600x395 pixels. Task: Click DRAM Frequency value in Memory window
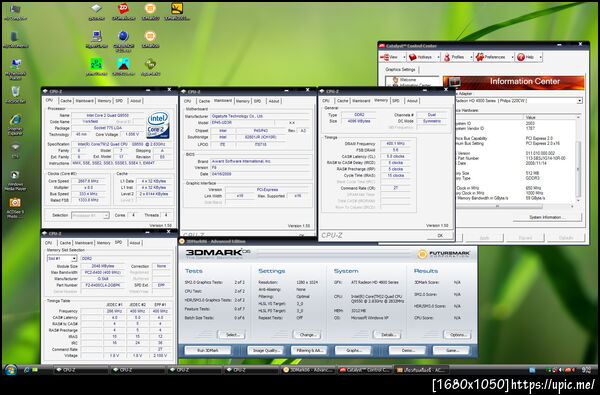pos(395,144)
